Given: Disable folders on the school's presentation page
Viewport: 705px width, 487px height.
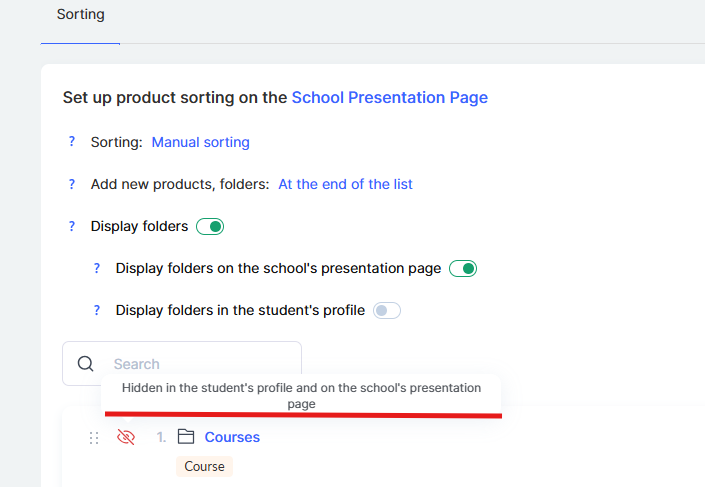Looking at the screenshot, I should point(463,269).
